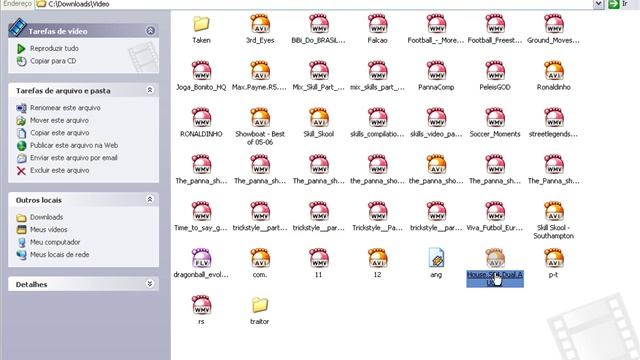The image size is (640, 360).
Task: Click Enviar este arquivo por email
Action: pos(74,158)
